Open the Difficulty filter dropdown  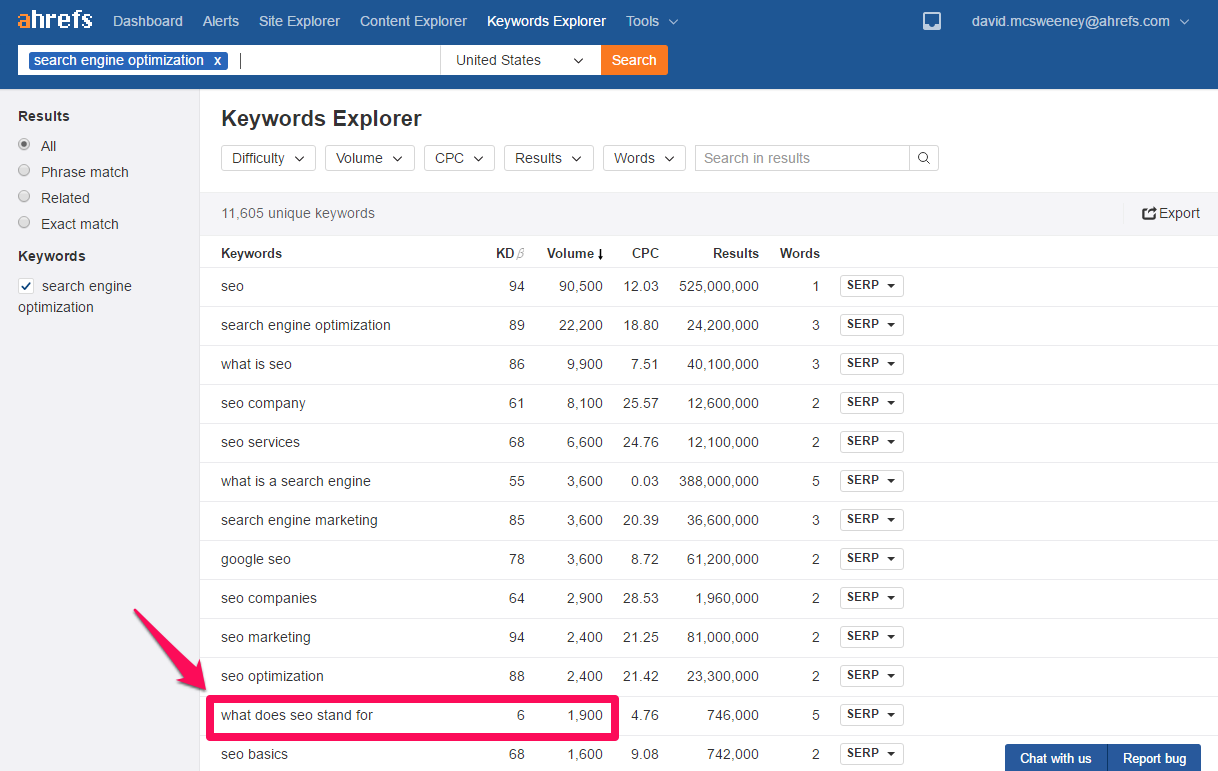(x=268, y=158)
